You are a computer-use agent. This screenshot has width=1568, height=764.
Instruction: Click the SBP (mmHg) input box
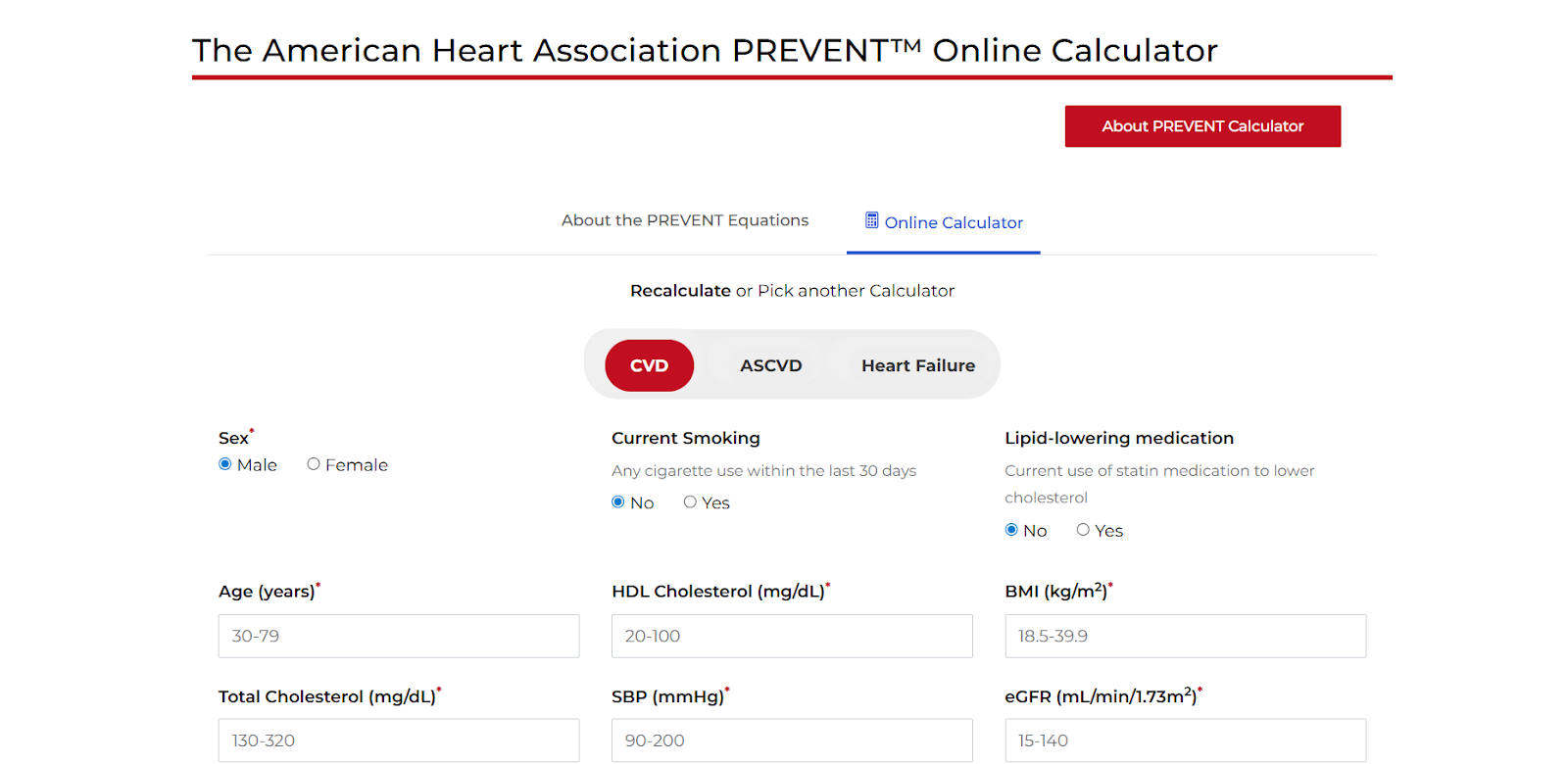792,740
